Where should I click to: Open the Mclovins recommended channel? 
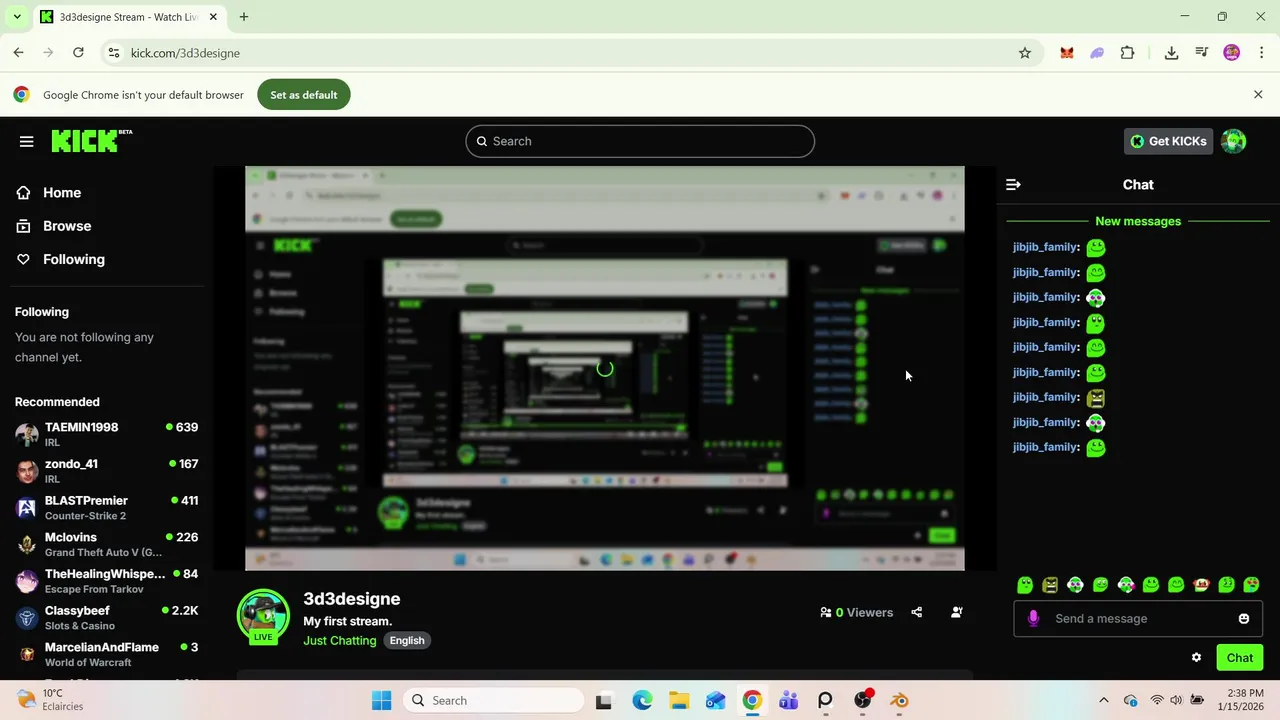pos(106,544)
